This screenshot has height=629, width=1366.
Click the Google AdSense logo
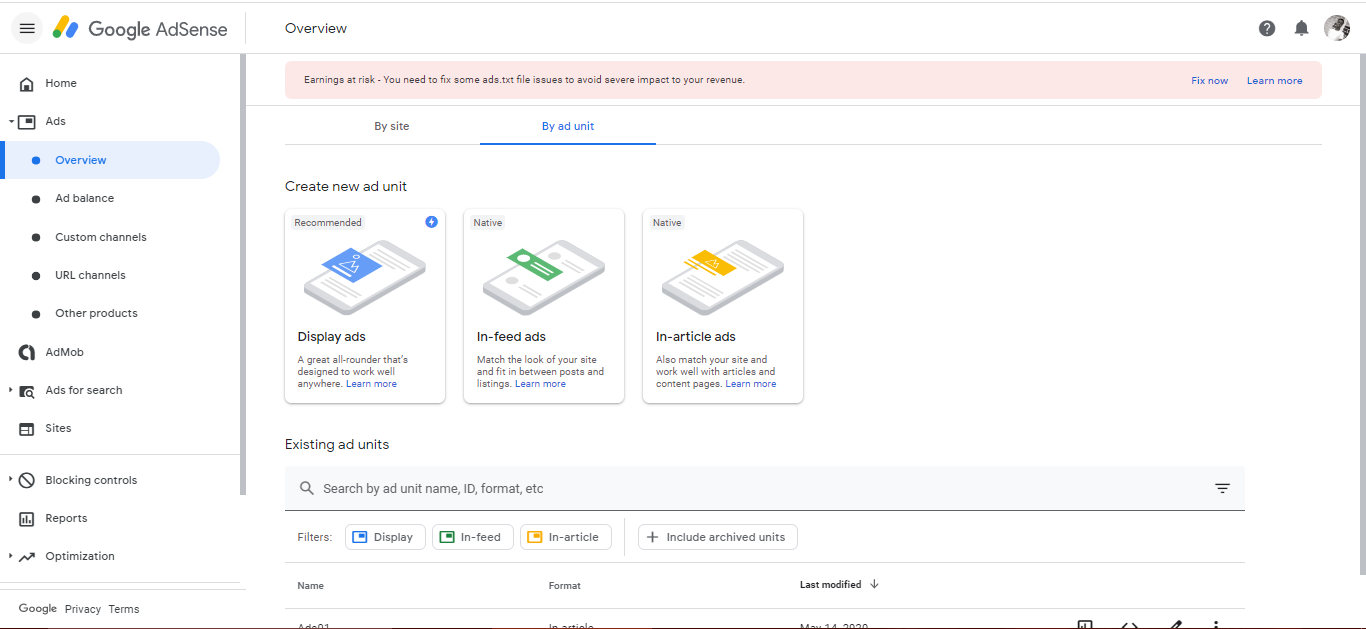point(140,29)
